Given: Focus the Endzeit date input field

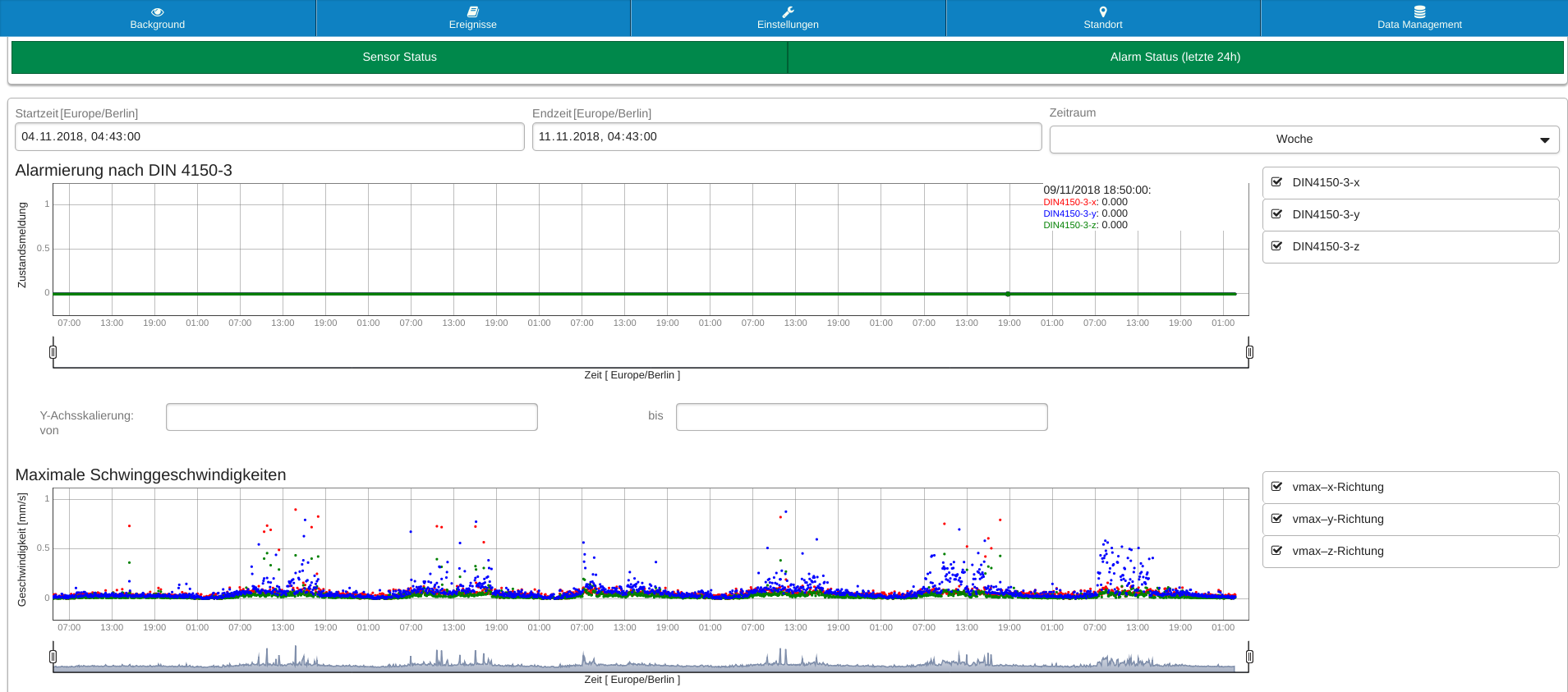Looking at the screenshot, I should 787,136.
